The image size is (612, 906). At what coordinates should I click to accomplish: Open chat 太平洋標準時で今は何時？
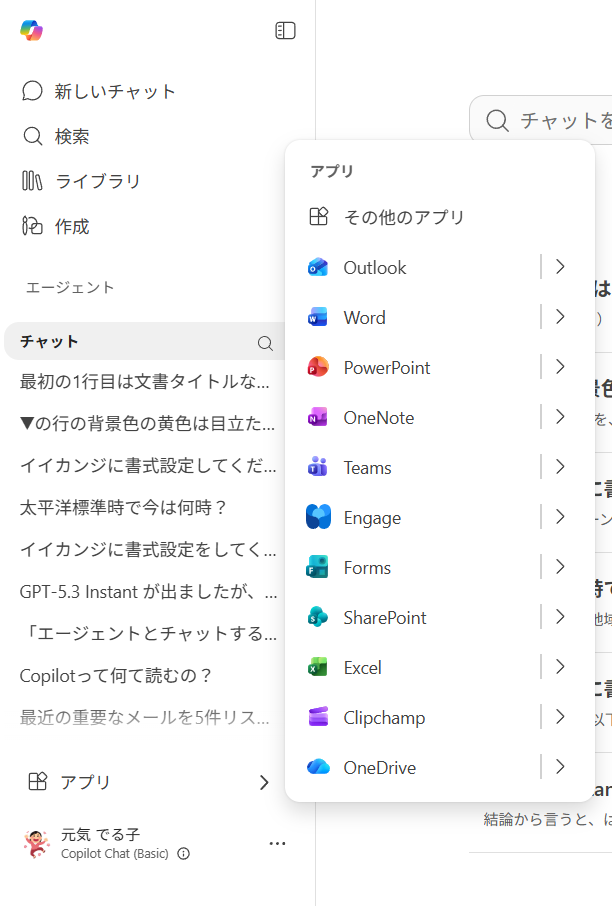[x=125, y=507]
